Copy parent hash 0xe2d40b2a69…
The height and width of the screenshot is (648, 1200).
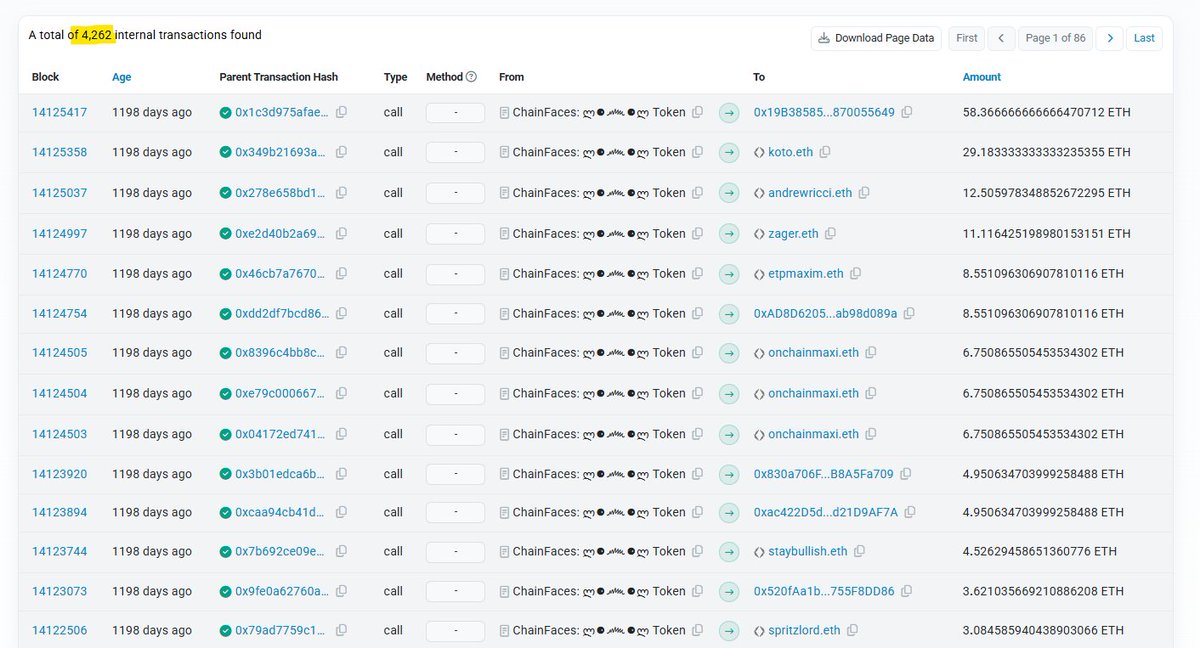click(x=341, y=234)
